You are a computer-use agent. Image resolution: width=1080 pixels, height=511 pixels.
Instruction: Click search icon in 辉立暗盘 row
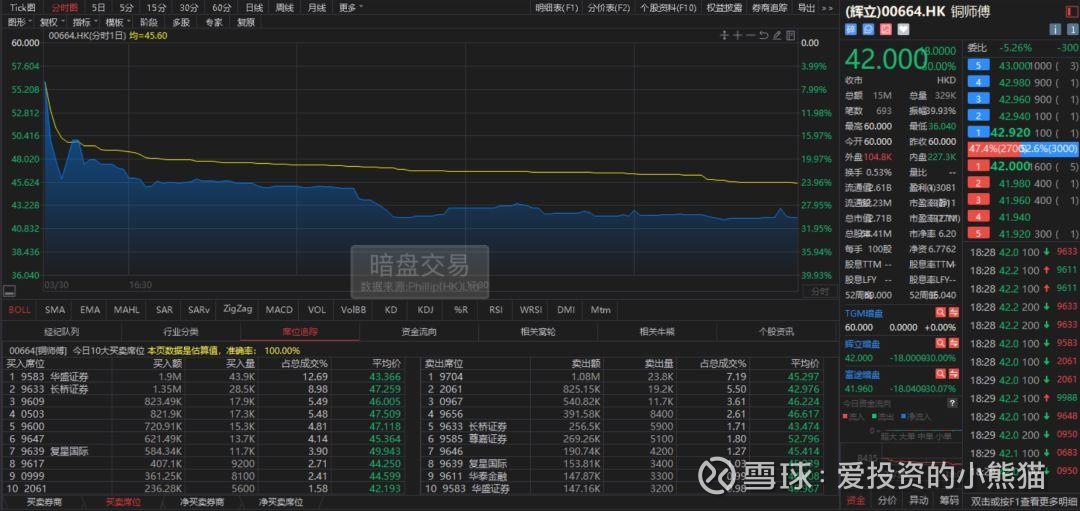tap(940, 343)
